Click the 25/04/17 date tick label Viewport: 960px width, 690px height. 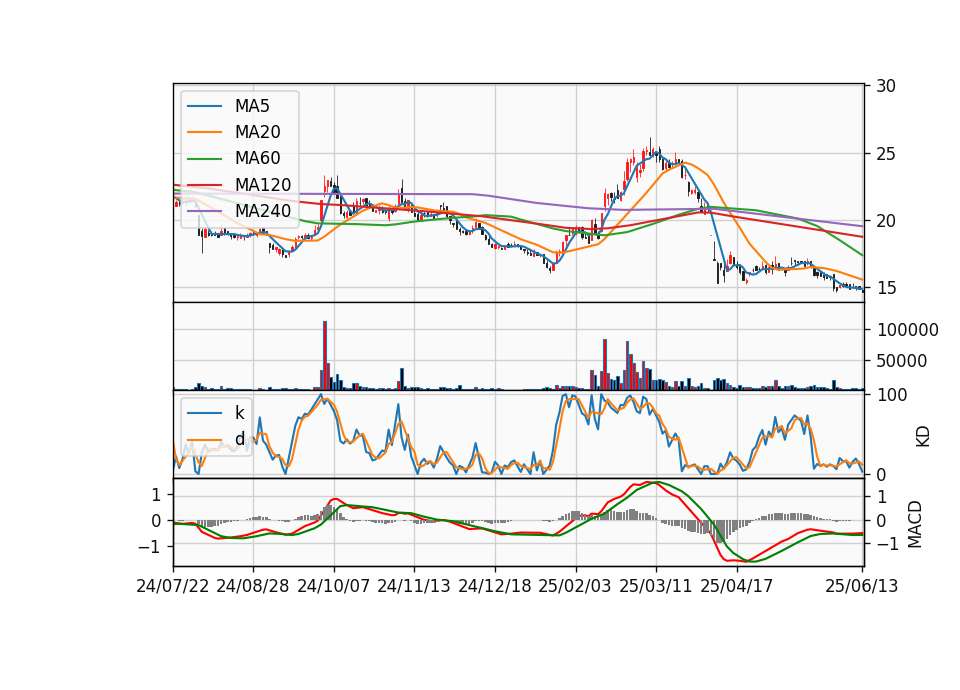737,586
